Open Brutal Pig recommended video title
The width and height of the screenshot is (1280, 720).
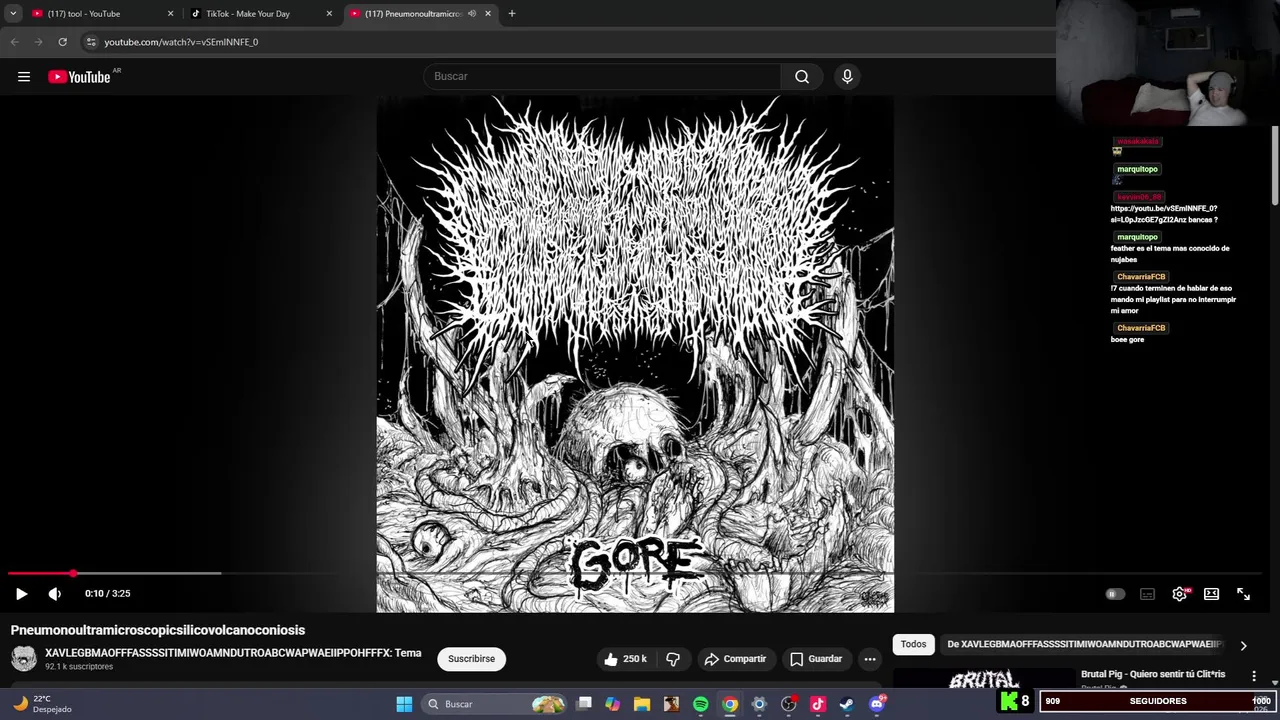[1153, 674]
